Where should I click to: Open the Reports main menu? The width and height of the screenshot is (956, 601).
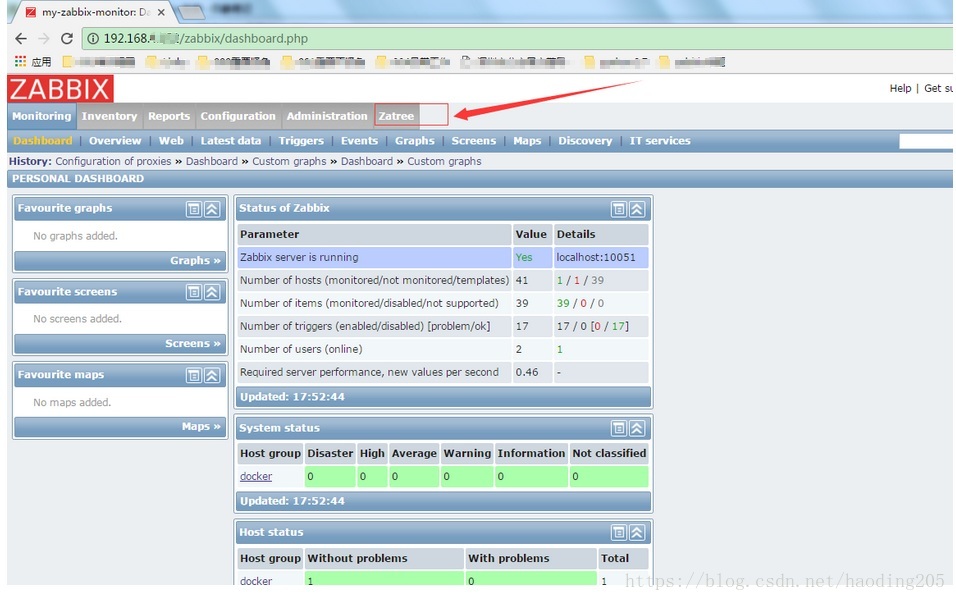click(x=169, y=116)
